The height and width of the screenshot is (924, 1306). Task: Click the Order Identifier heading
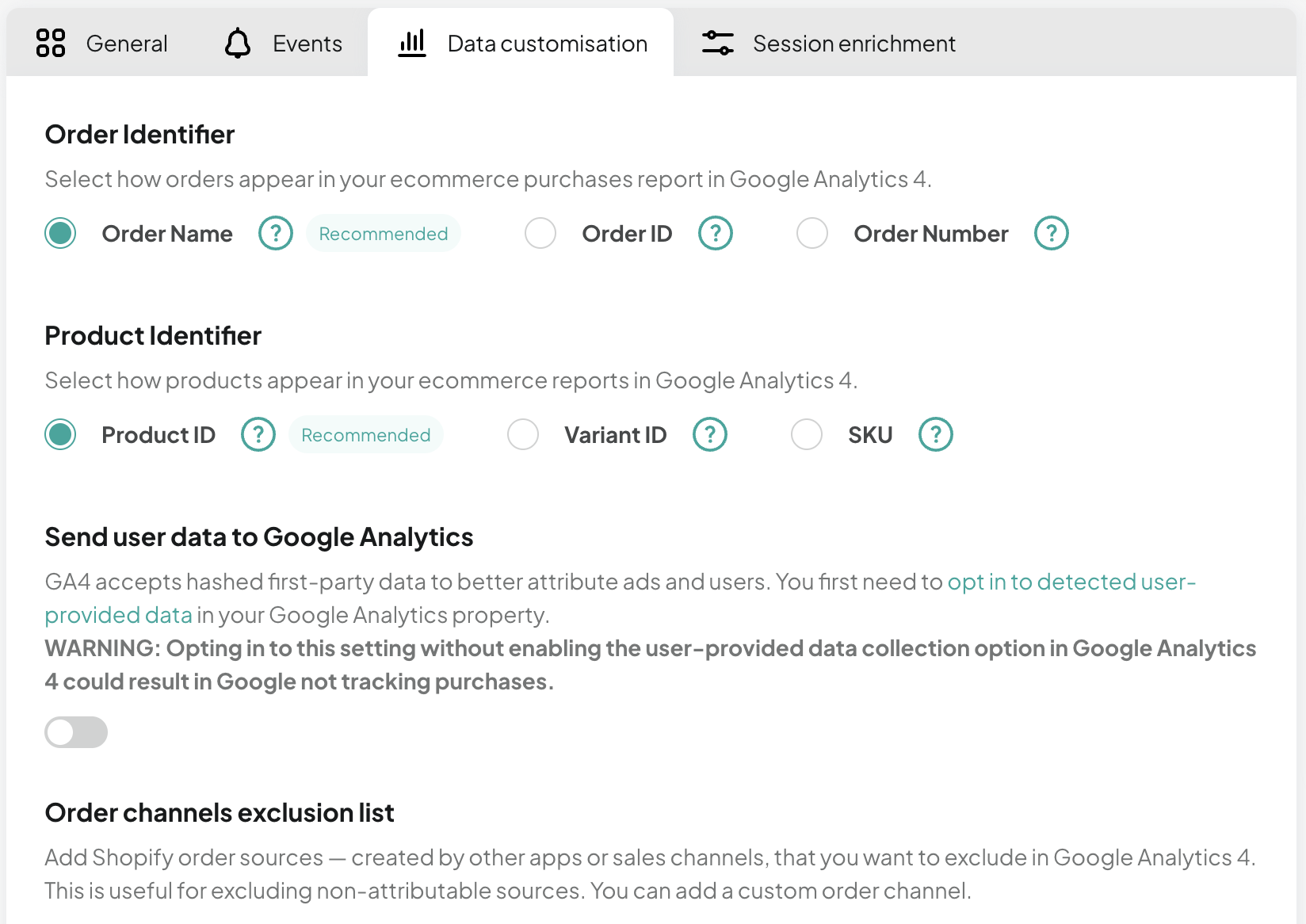[139, 135]
